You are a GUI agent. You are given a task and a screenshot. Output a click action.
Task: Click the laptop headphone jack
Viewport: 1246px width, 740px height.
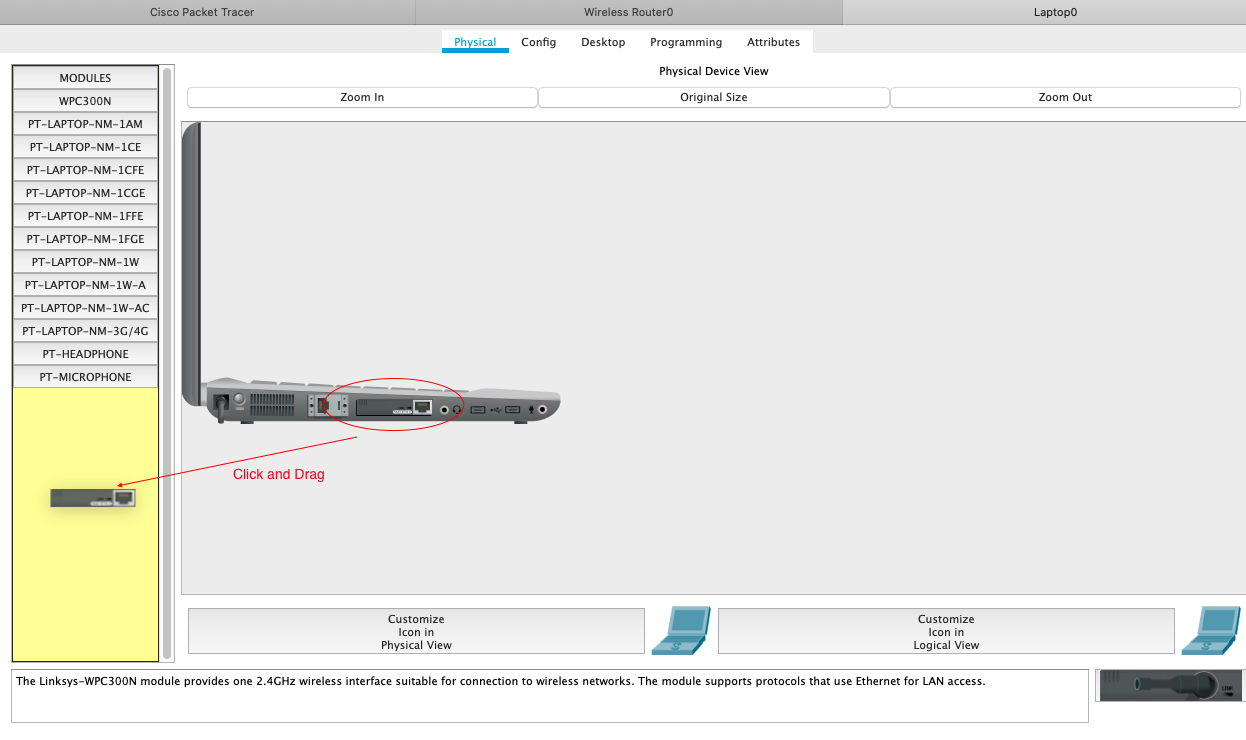(444, 409)
